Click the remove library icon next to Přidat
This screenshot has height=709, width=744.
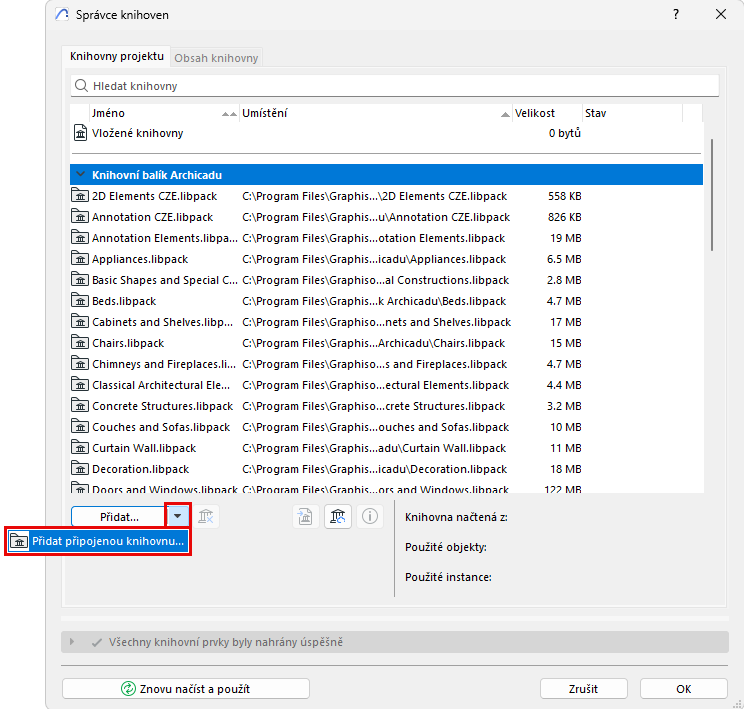point(205,516)
